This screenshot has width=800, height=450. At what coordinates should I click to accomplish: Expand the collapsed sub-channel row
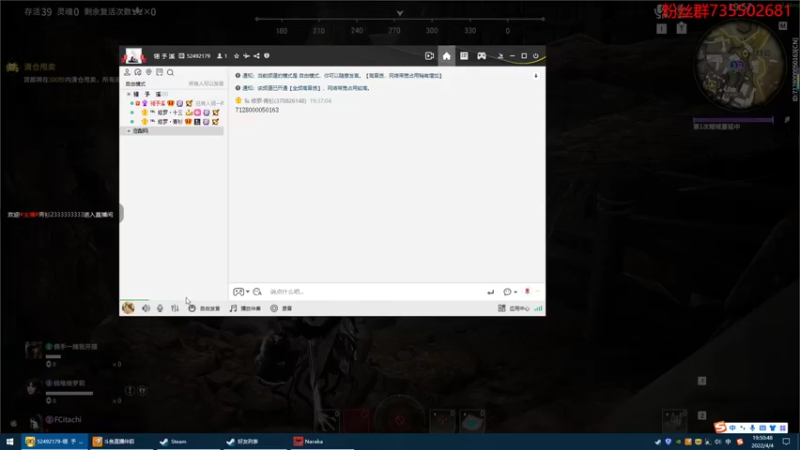coord(173,131)
